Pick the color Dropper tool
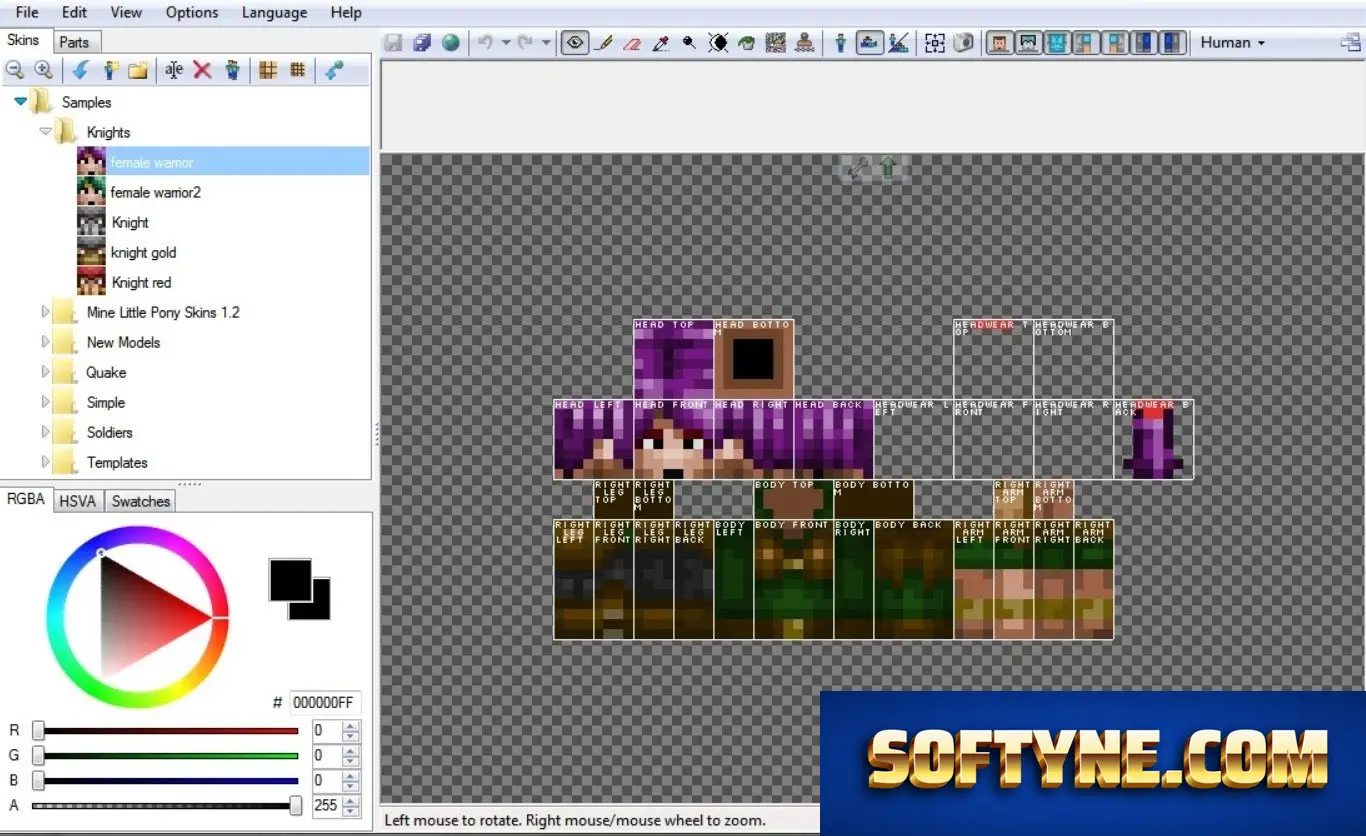 pyautogui.click(x=660, y=43)
